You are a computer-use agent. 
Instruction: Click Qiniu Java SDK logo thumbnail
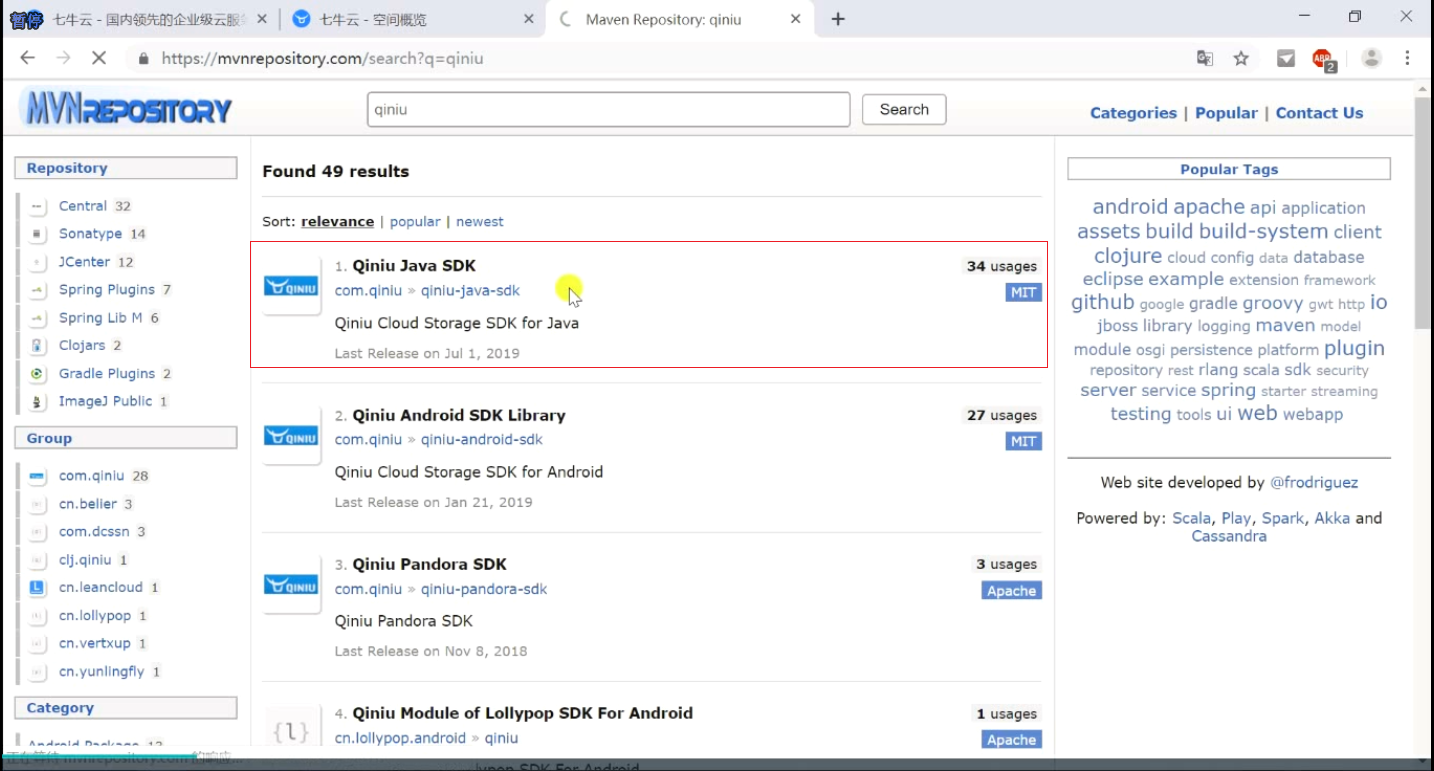[x=291, y=287]
